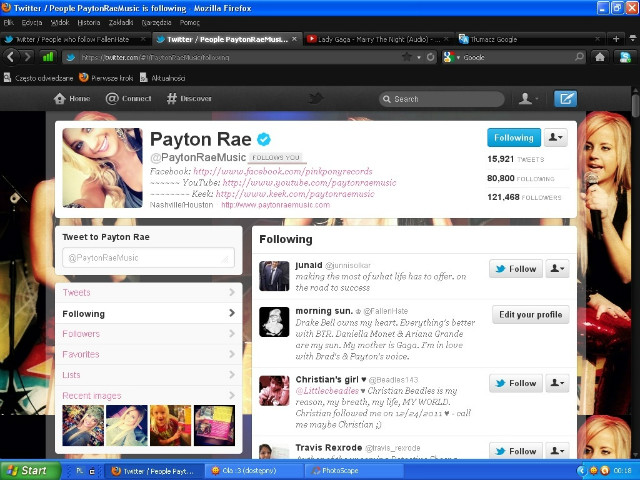Click the Tweet to Payton Rae text box
This screenshot has width=640, height=480.
click(x=149, y=258)
